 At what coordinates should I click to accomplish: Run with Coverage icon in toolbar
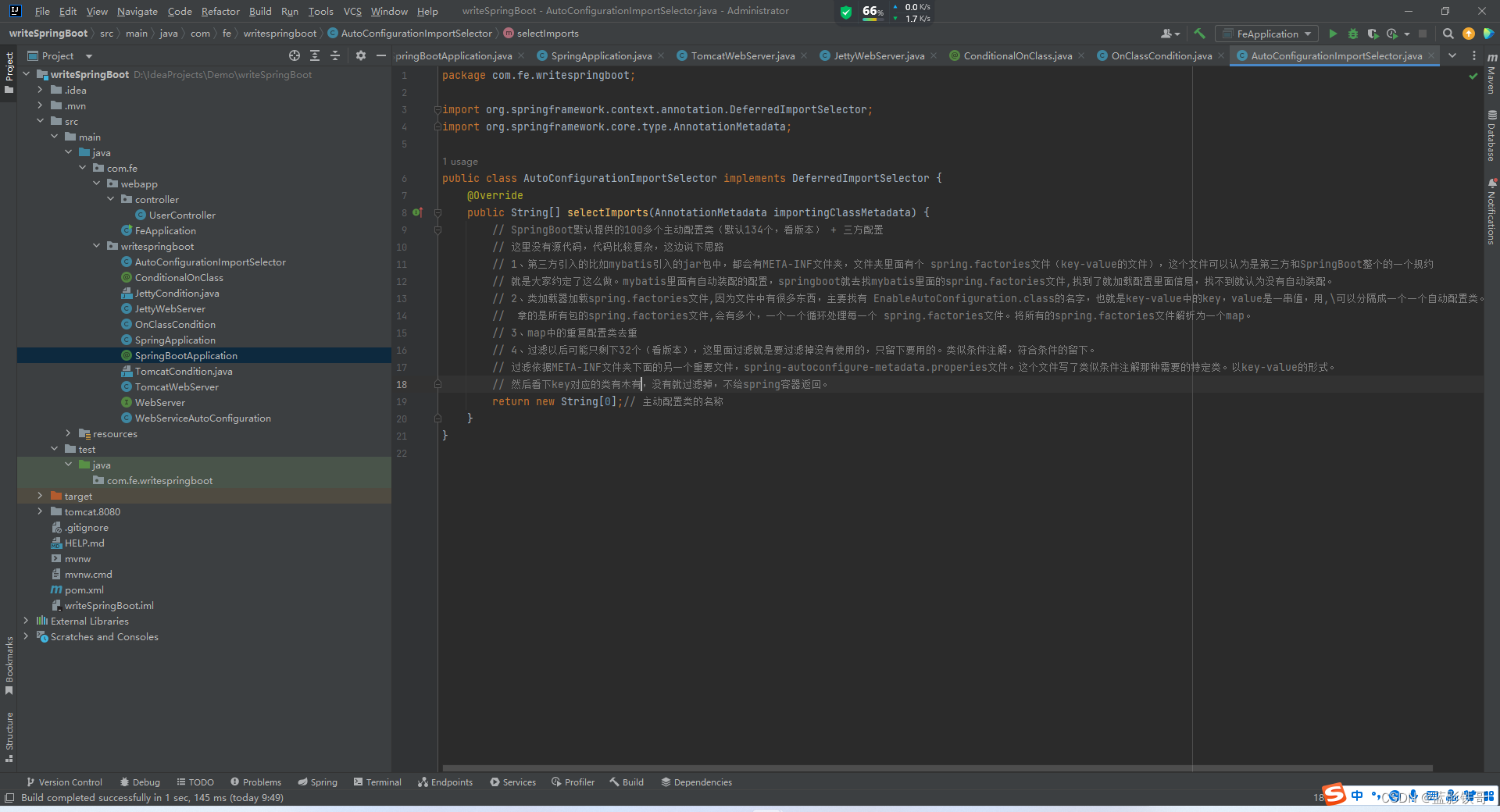point(1373,34)
